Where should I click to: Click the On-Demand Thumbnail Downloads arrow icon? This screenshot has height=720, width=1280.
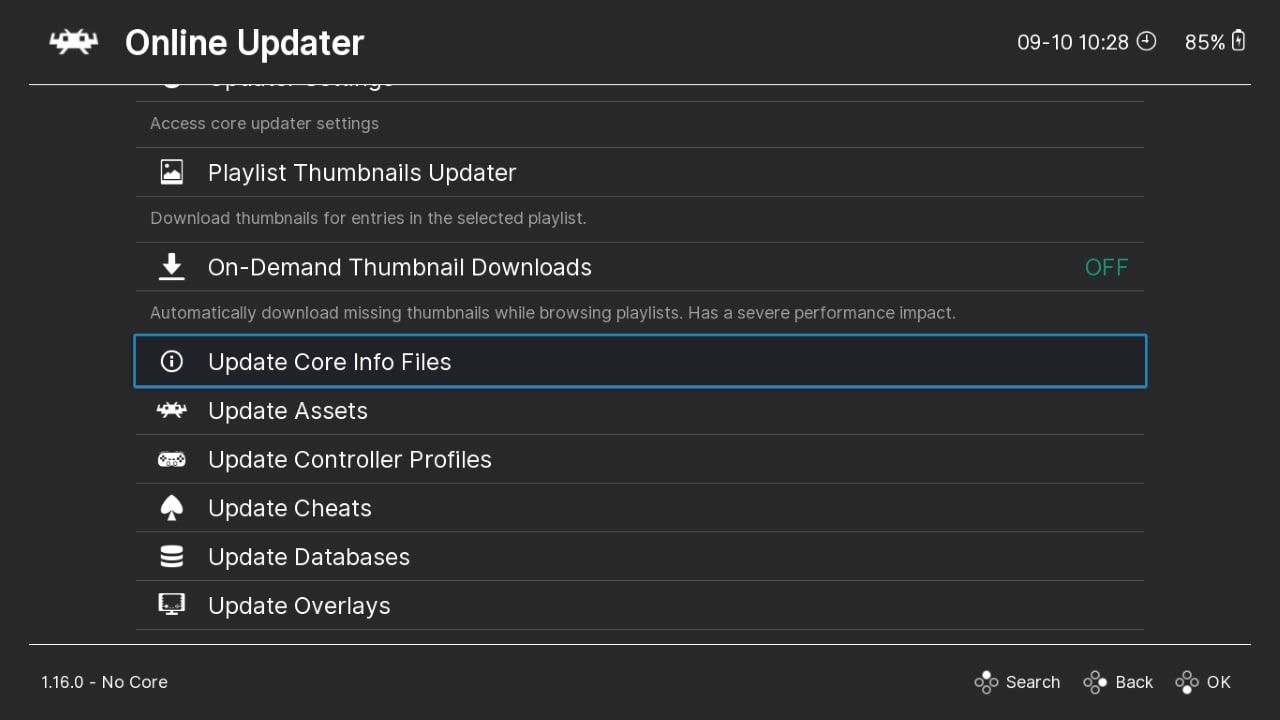172,267
